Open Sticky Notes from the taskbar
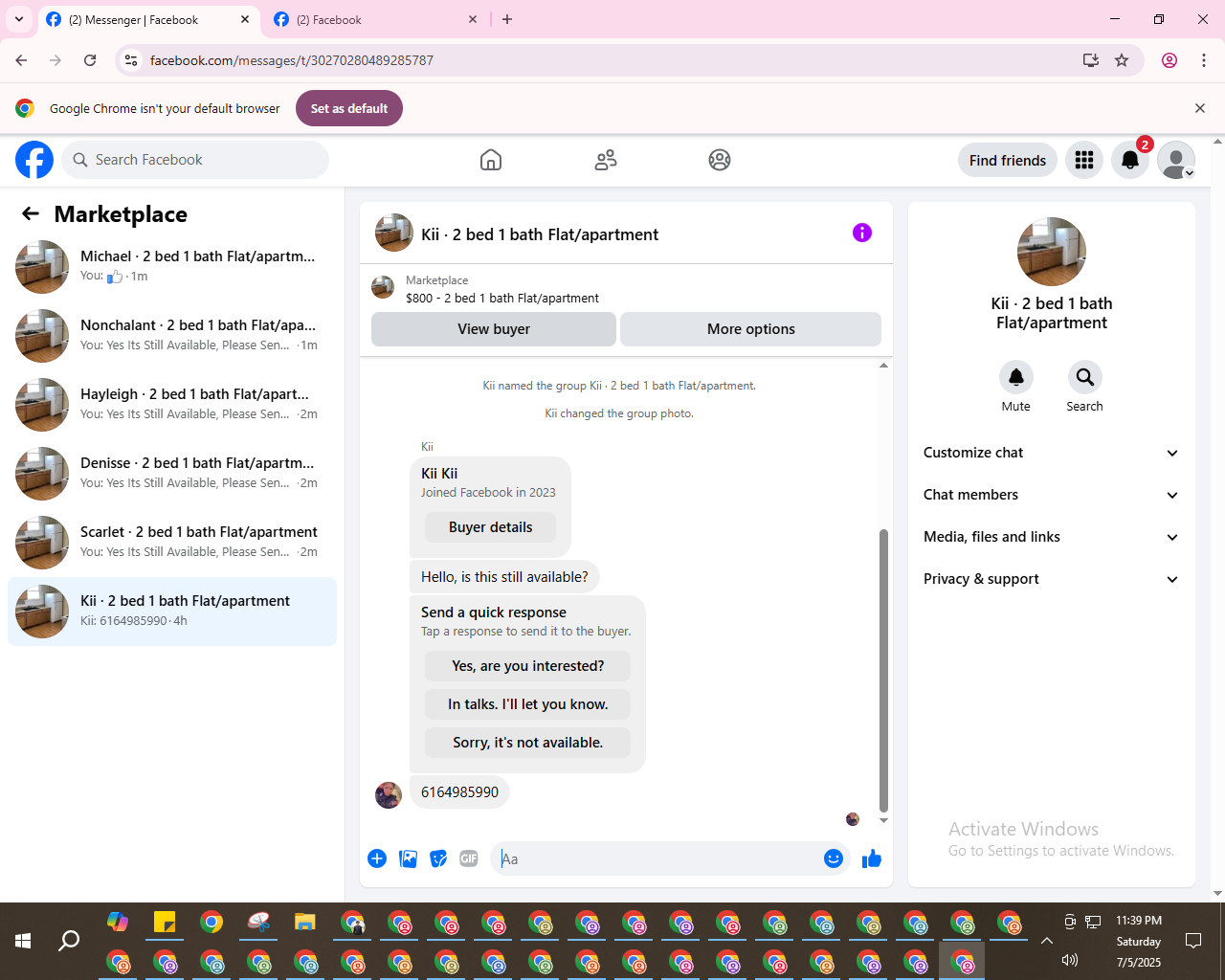The width and height of the screenshot is (1225, 980). point(165,922)
